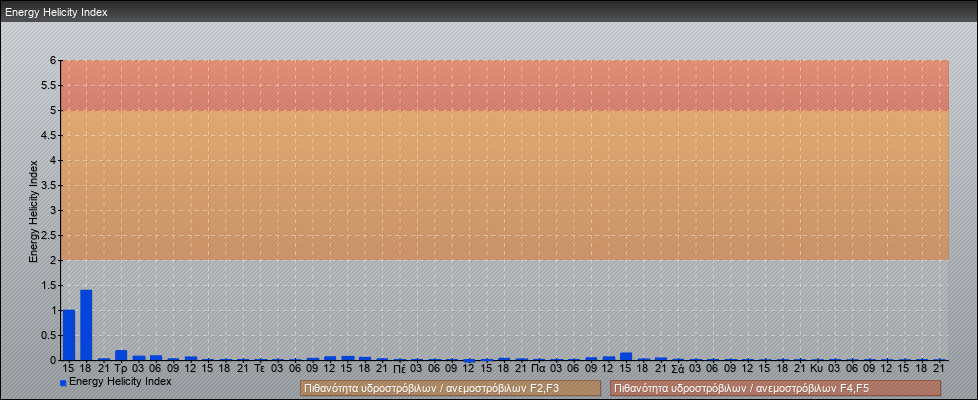Screen dimensions: 978x400
Task: Click the orange threshold band between 2 and 5
Action: point(505,185)
